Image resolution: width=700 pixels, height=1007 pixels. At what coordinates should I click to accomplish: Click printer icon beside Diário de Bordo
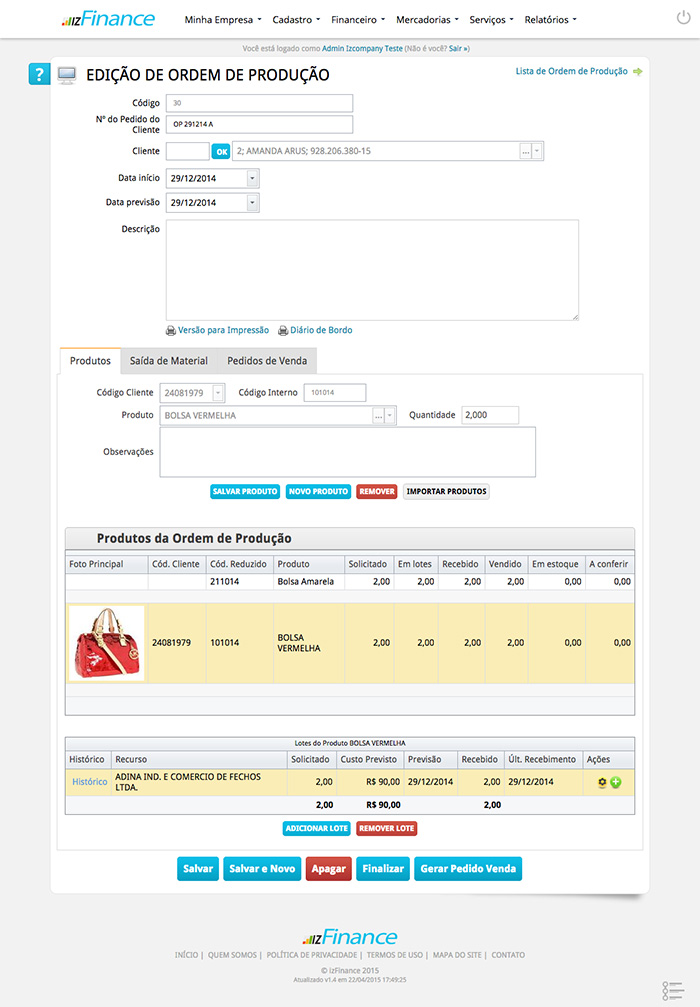pyautogui.click(x=283, y=330)
